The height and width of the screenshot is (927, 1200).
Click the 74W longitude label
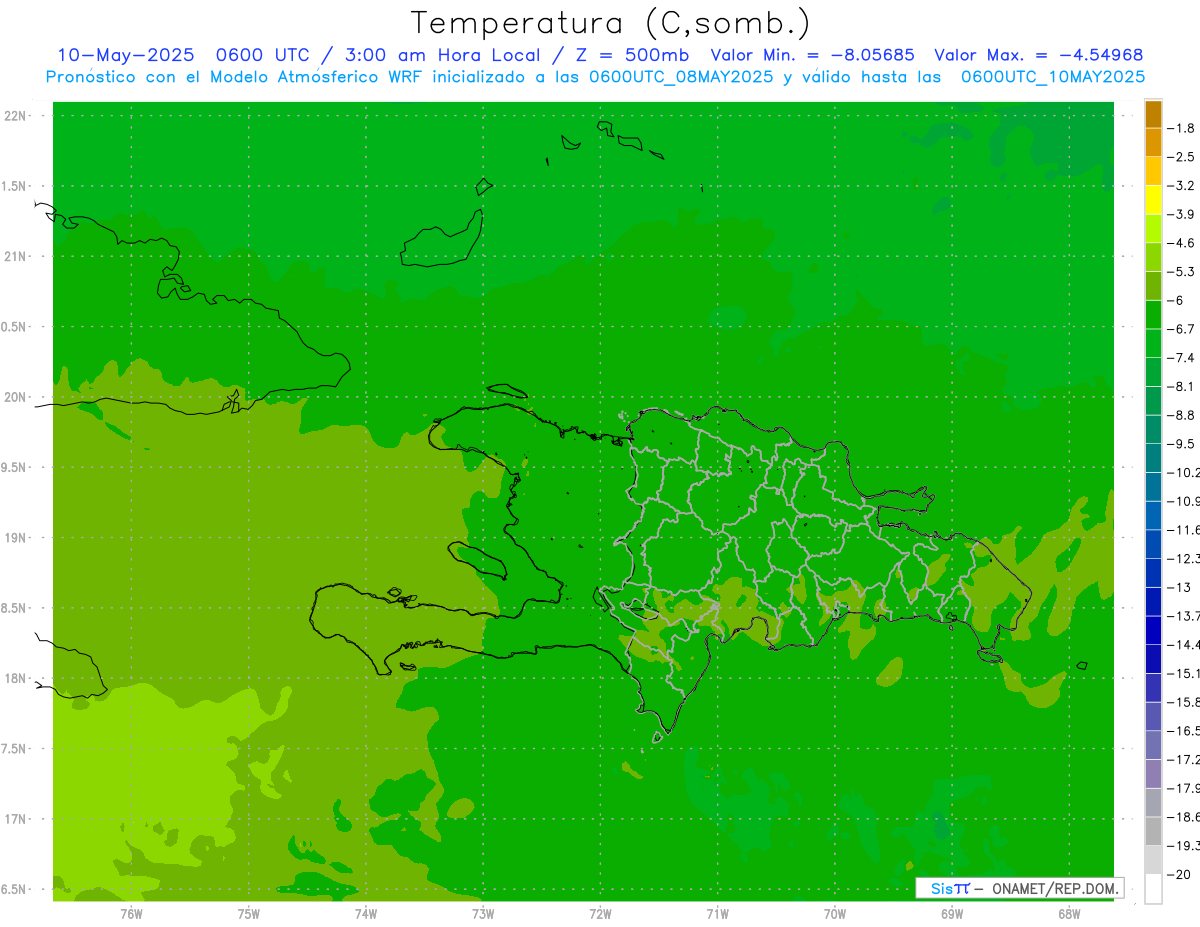point(365,913)
